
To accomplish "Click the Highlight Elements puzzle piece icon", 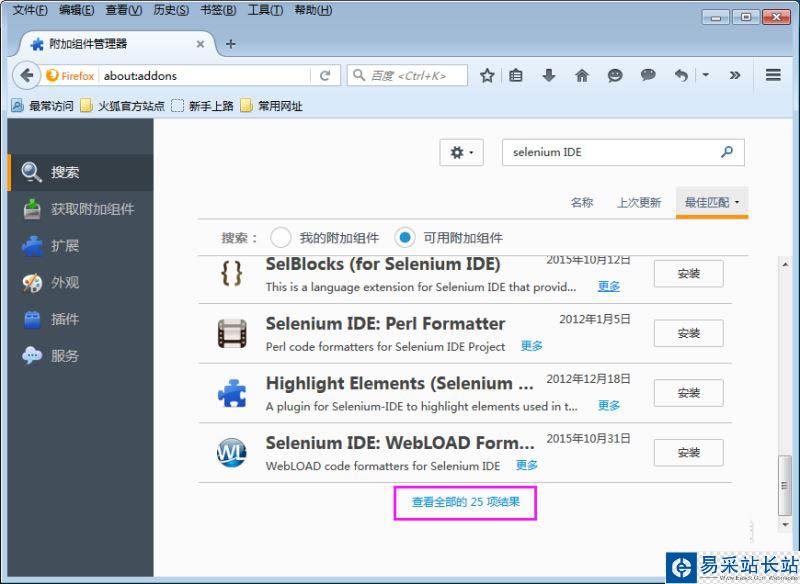I will (232, 393).
